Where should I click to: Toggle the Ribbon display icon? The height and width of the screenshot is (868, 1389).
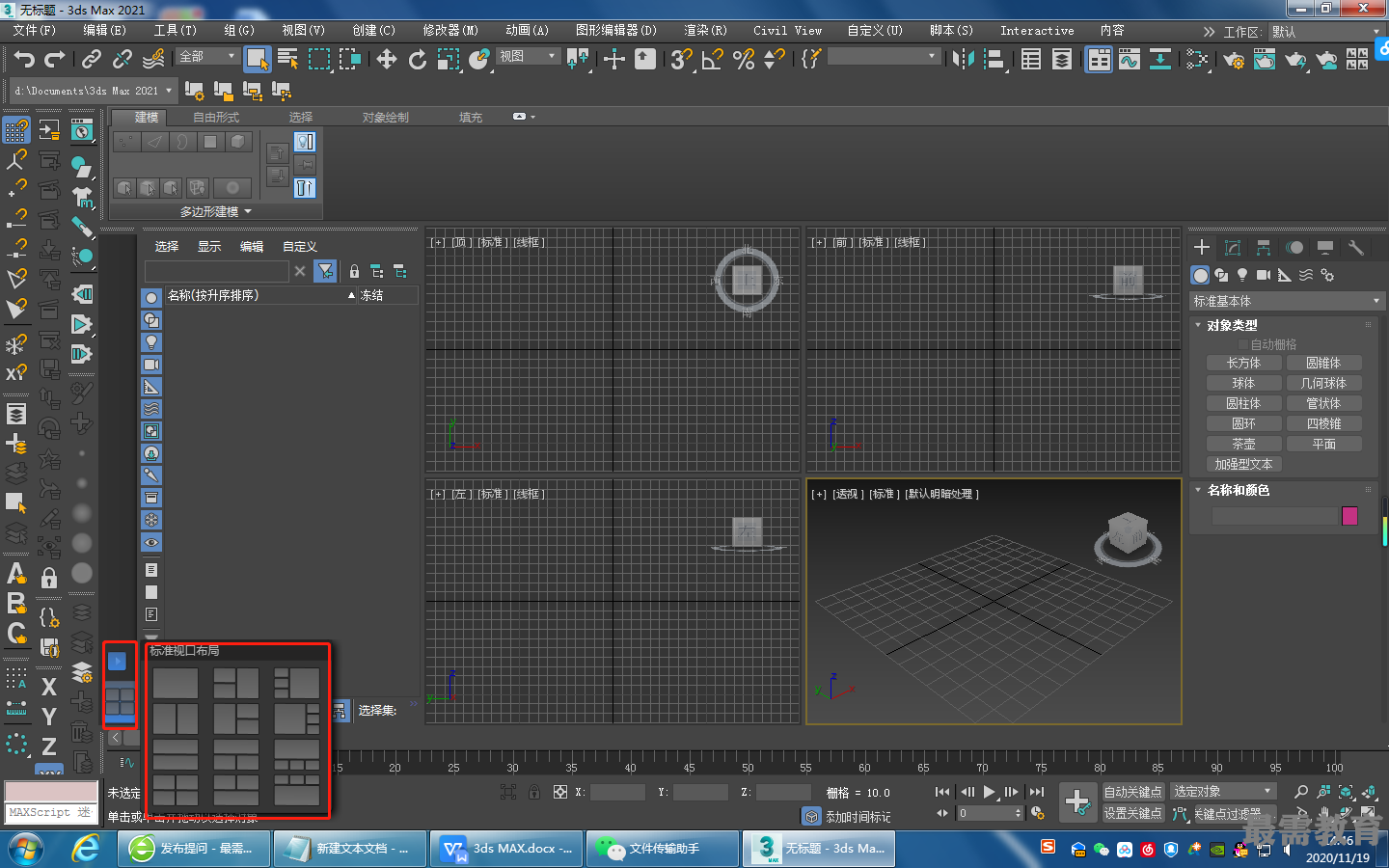[x=1099, y=60]
